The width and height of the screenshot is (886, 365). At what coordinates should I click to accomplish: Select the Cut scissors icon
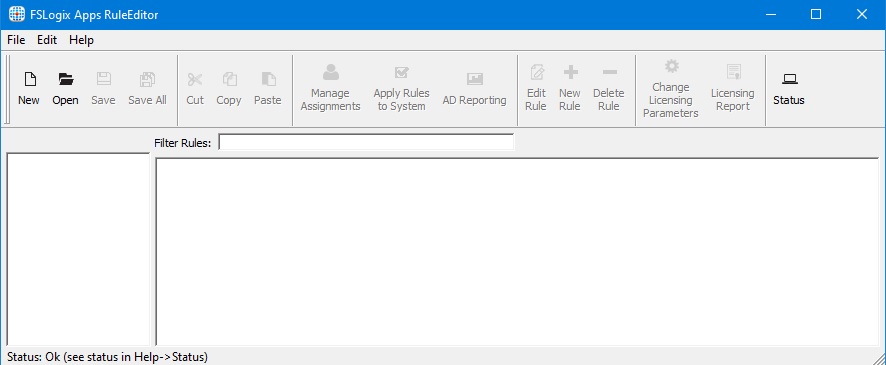tap(195, 80)
